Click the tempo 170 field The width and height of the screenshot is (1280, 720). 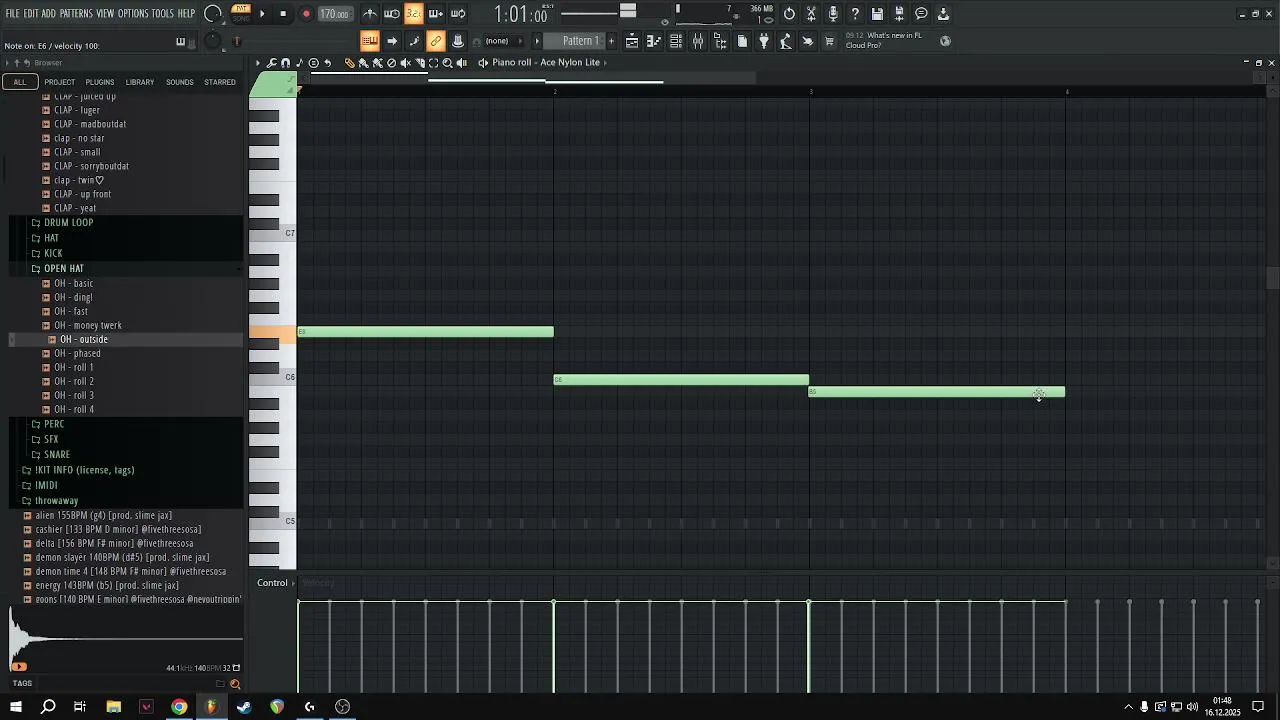click(334, 13)
